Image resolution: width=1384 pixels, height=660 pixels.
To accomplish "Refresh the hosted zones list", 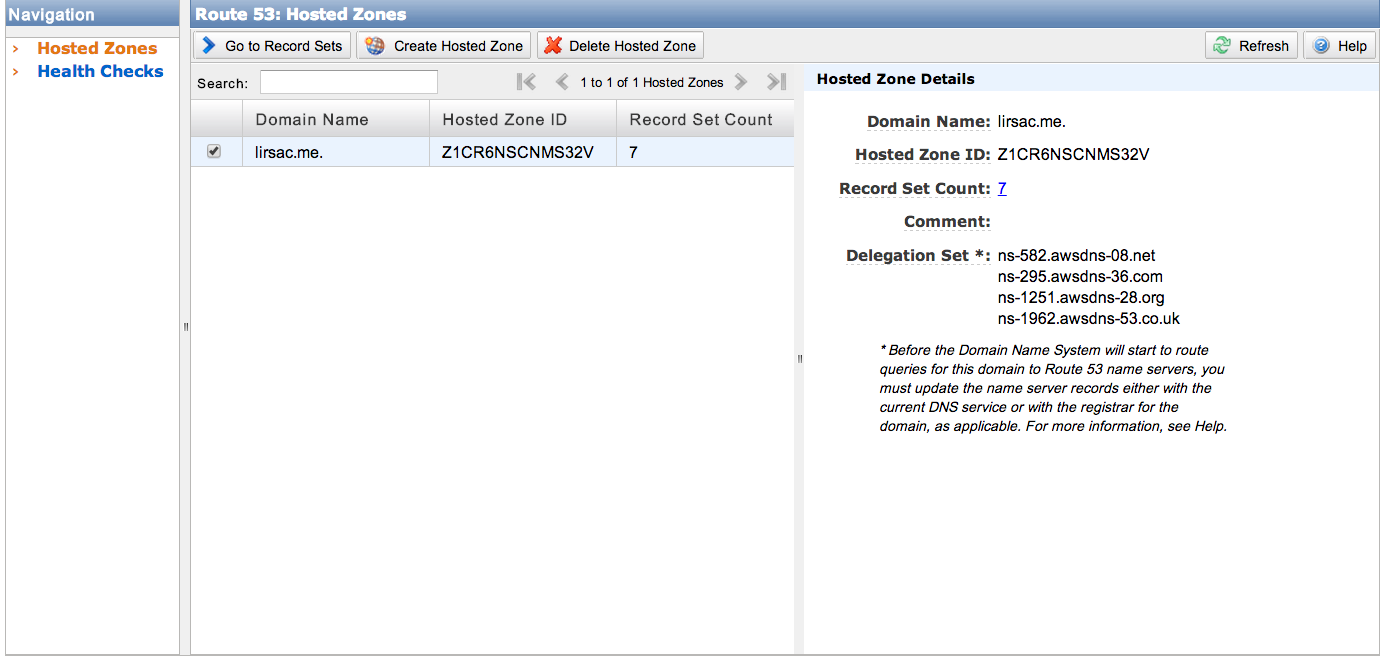I will coord(1252,46).
